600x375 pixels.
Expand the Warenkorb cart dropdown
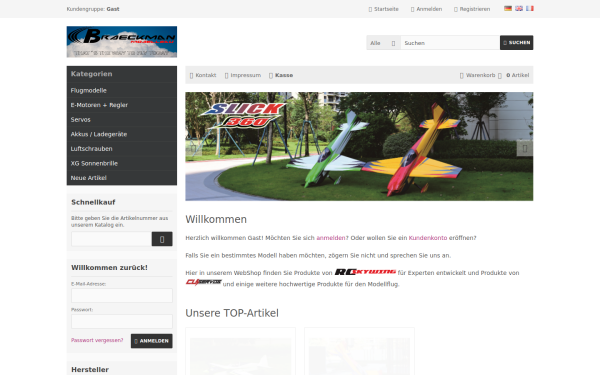coord(481,75)
